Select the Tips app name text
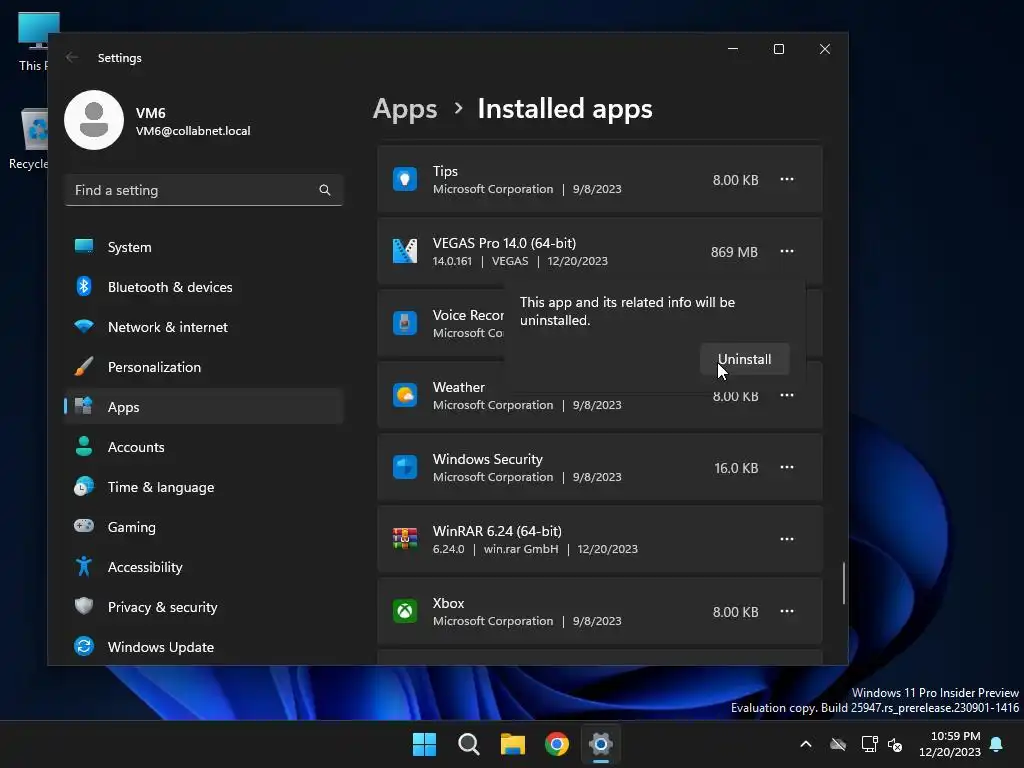This screenshot has width=1024, height=768. click(445, 171)
